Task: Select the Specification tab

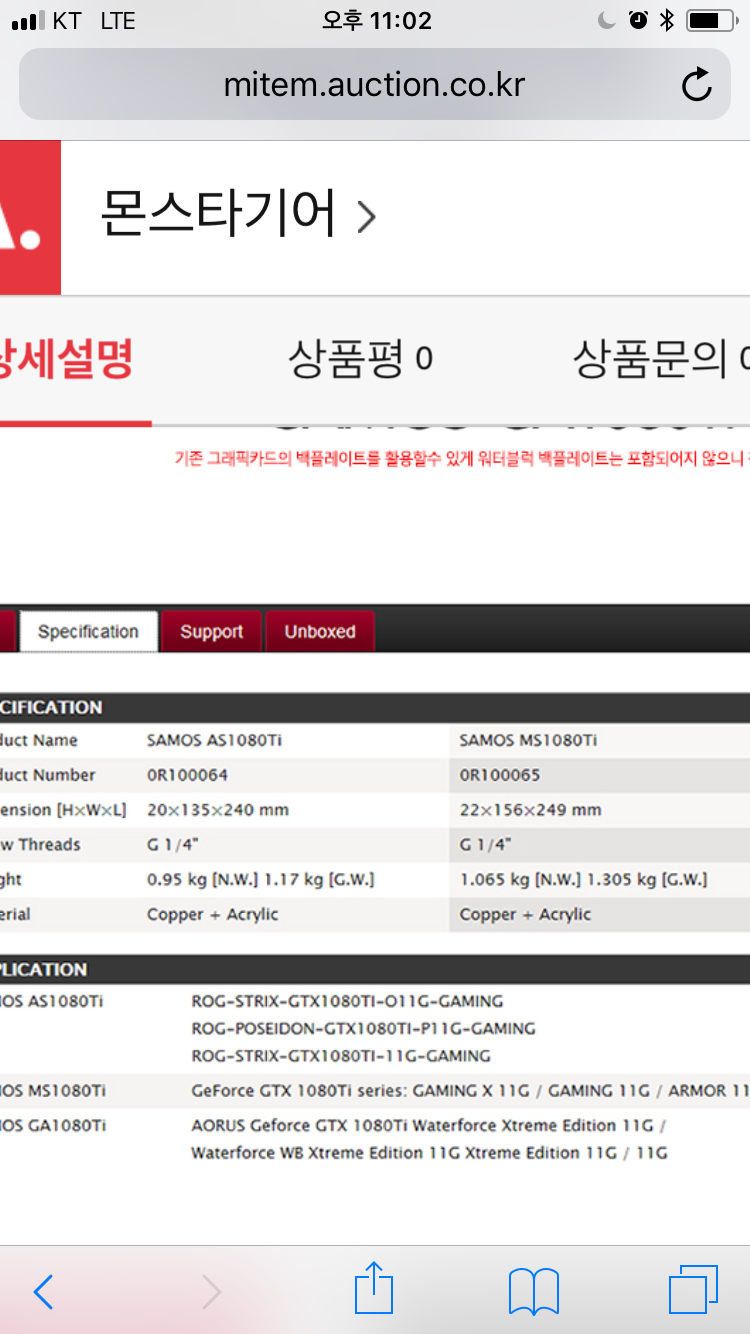Action: coord(88,632)
